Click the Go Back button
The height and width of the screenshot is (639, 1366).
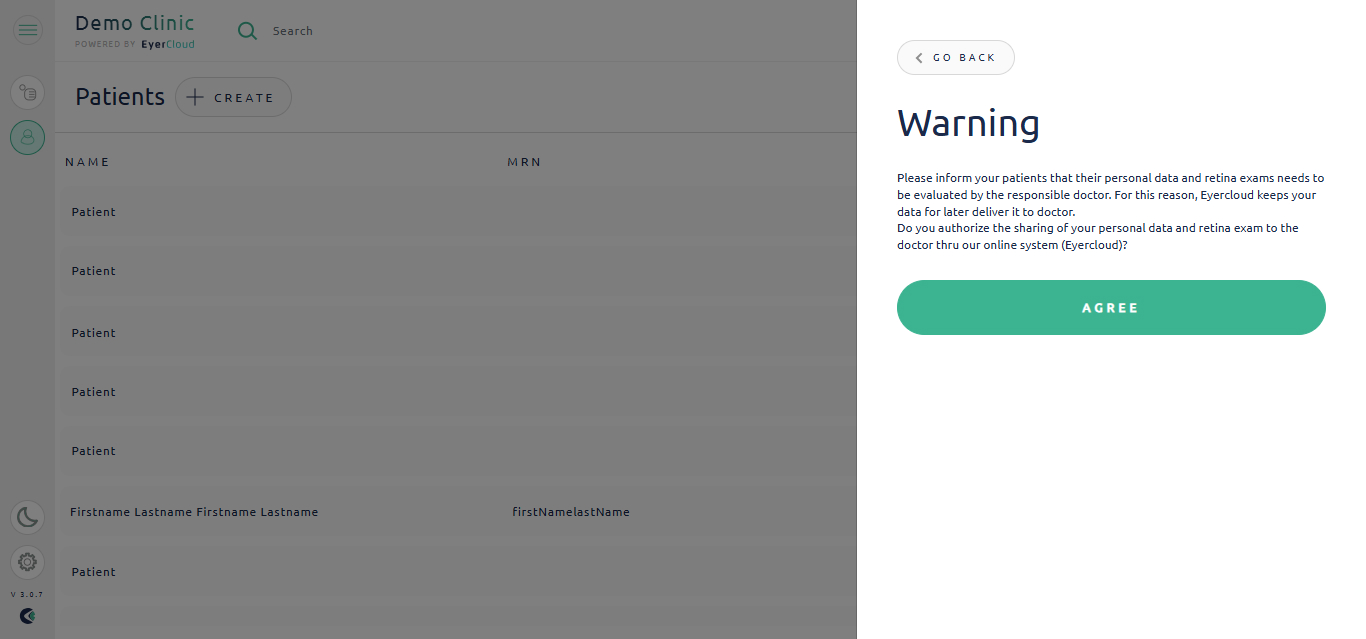[x=956, y=57]
